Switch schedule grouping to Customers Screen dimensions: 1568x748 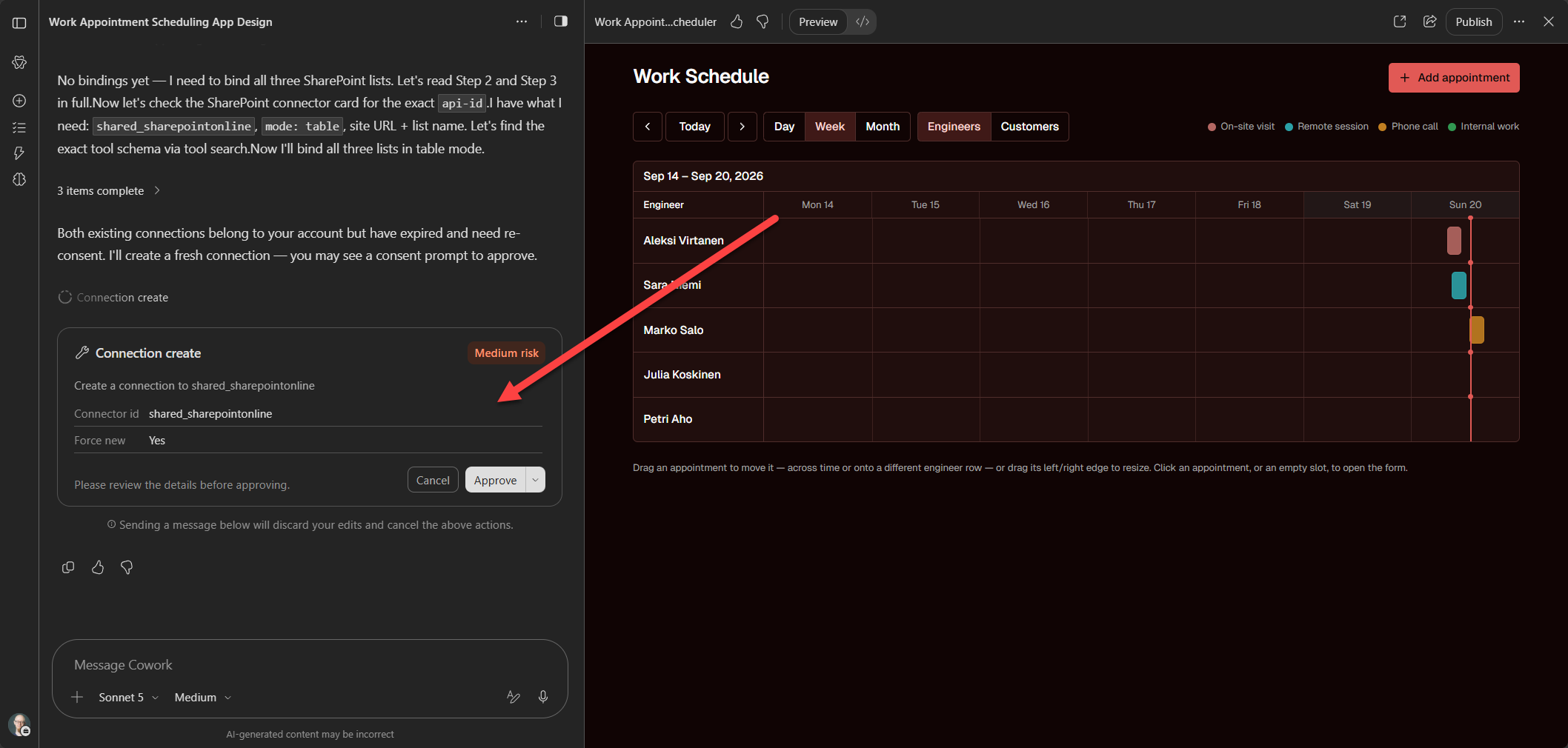1029,127
